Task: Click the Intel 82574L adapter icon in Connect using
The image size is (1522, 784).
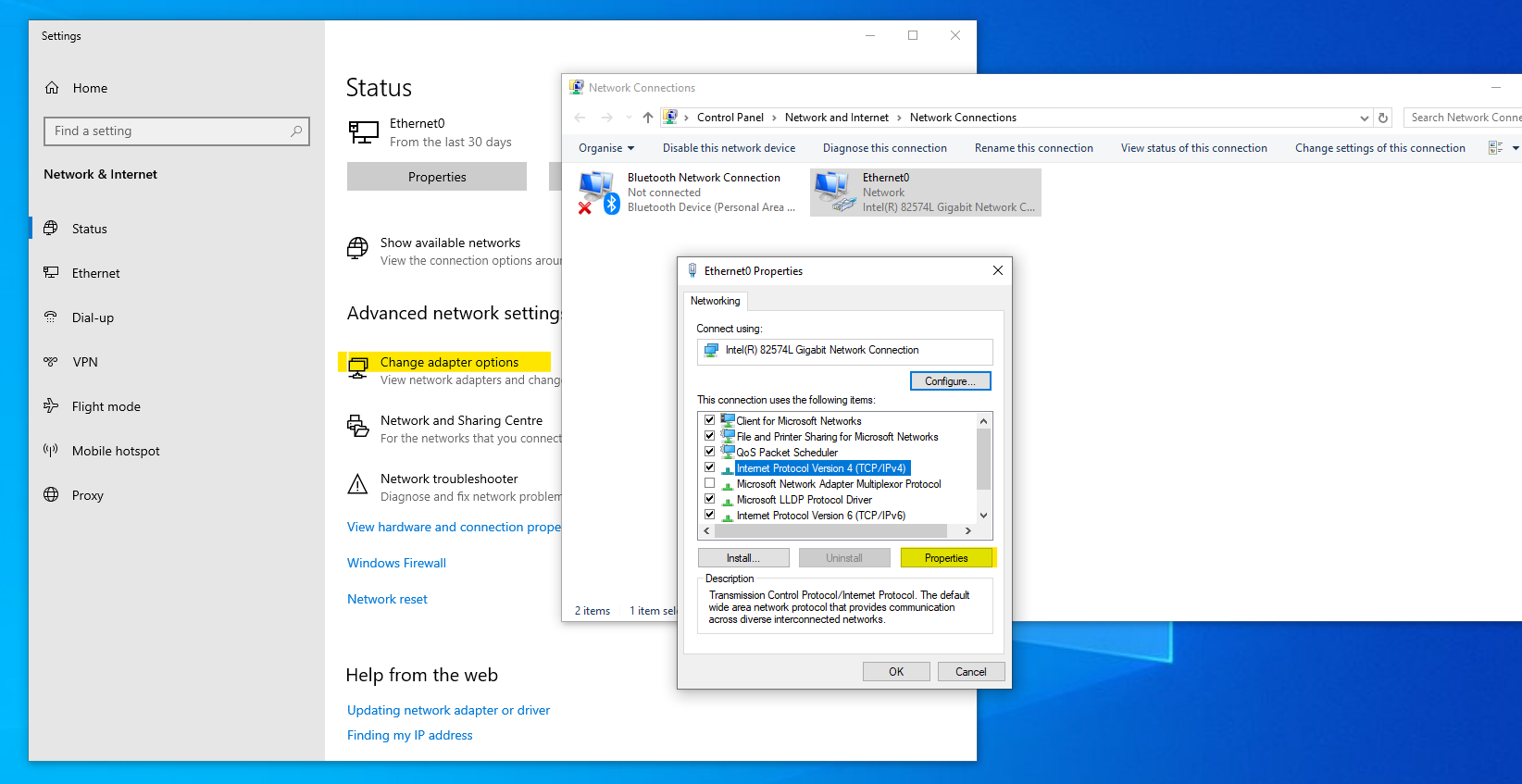Action: click(x=711, y=351)
